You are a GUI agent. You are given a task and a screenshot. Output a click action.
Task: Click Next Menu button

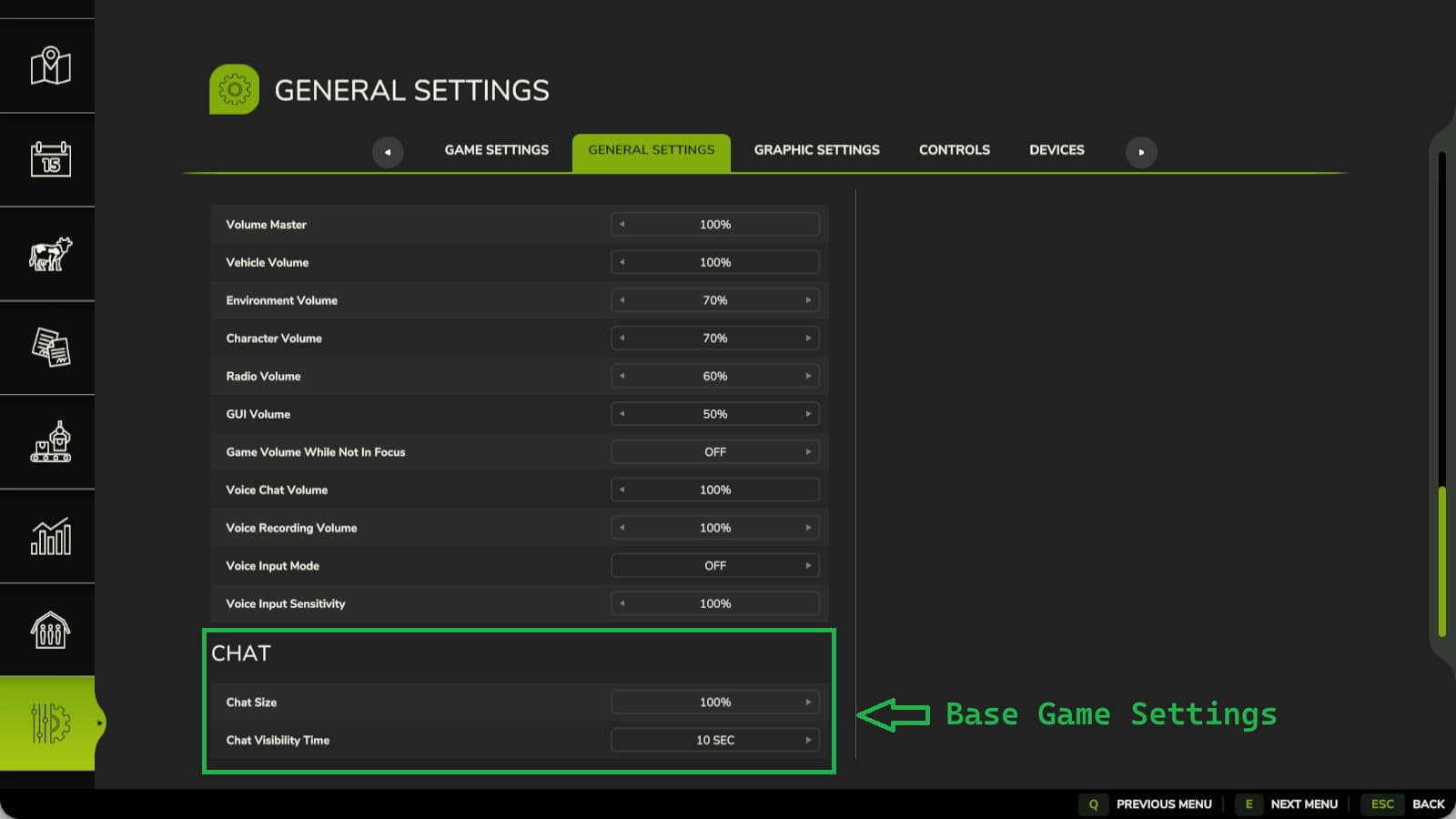point(1304,804)
